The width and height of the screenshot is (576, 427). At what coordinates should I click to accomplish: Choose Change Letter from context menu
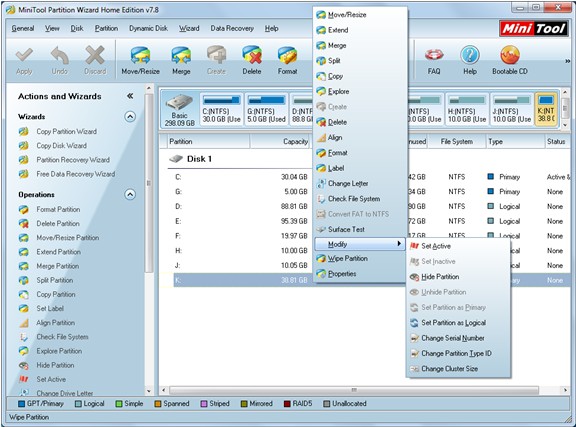(360, 183)
